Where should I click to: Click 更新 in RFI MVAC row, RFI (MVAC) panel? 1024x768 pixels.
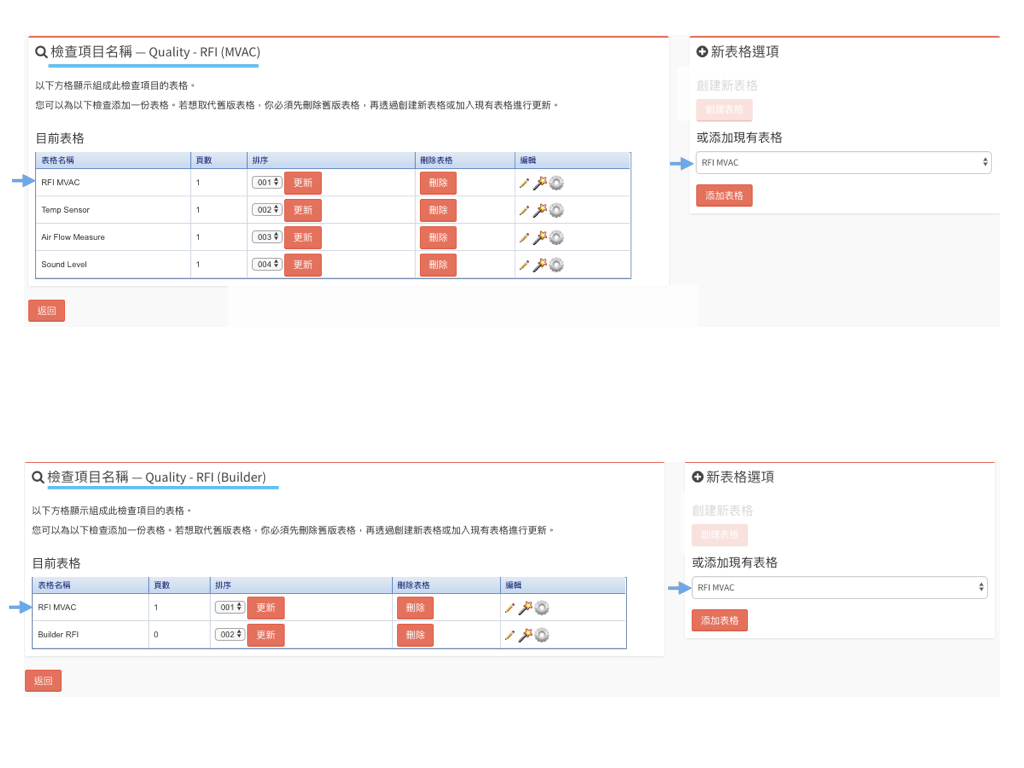point(303,183)
